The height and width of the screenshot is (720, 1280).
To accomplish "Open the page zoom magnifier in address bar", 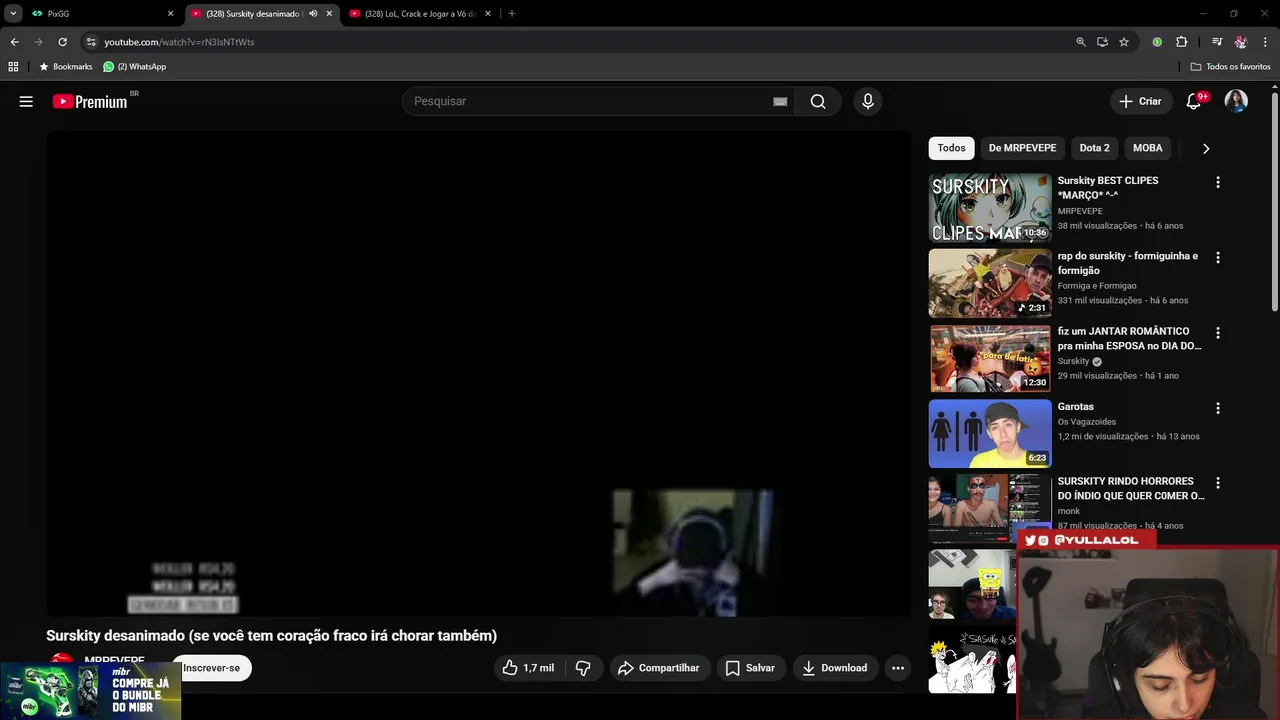I will pyautogui.click(x=1081, y=42).
